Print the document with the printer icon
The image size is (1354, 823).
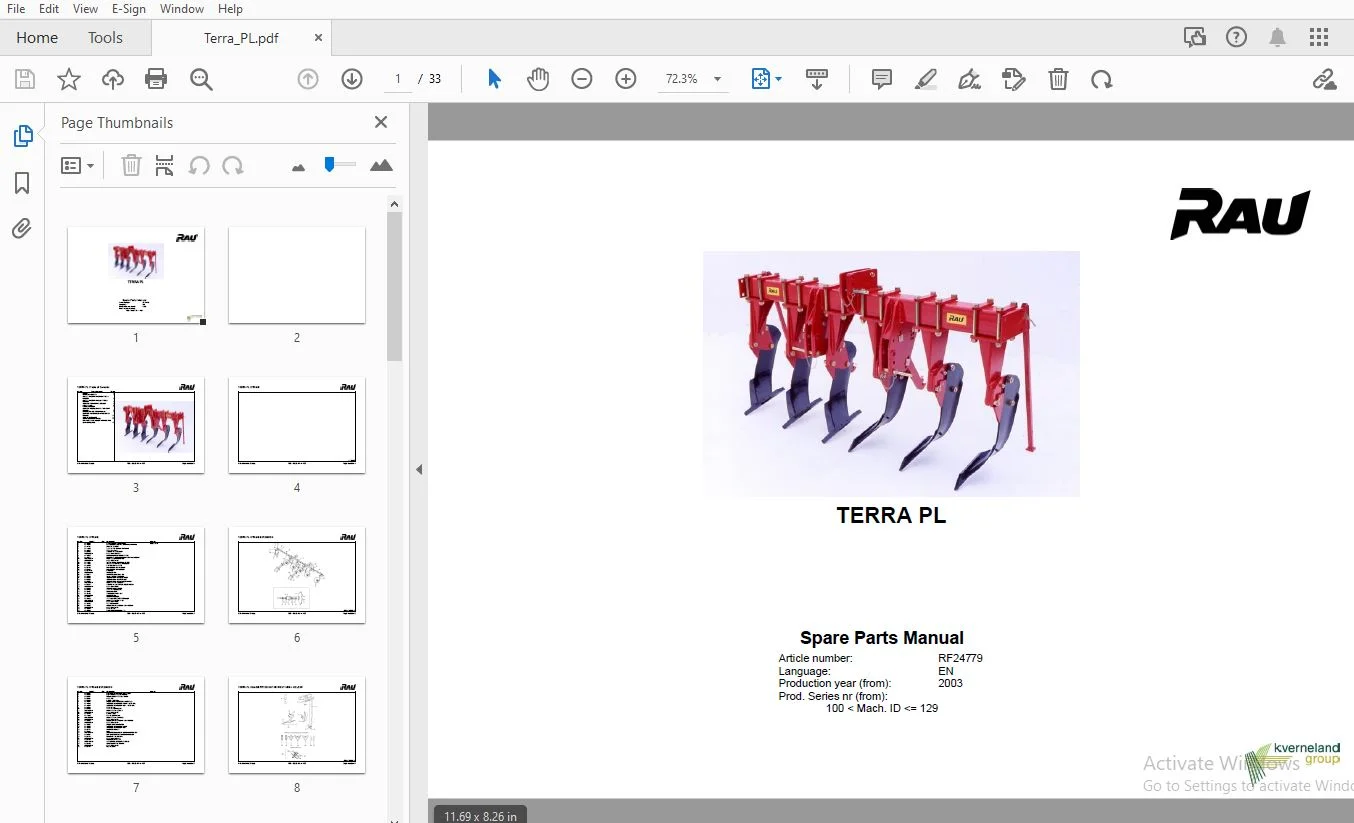[156, 79]
